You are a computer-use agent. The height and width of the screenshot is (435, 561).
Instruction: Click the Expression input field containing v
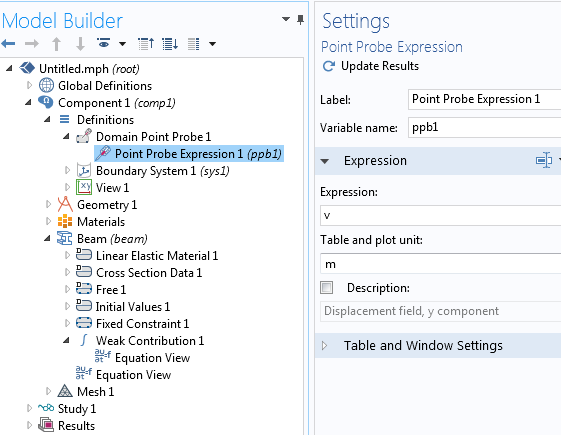click(x=440, y=215)
